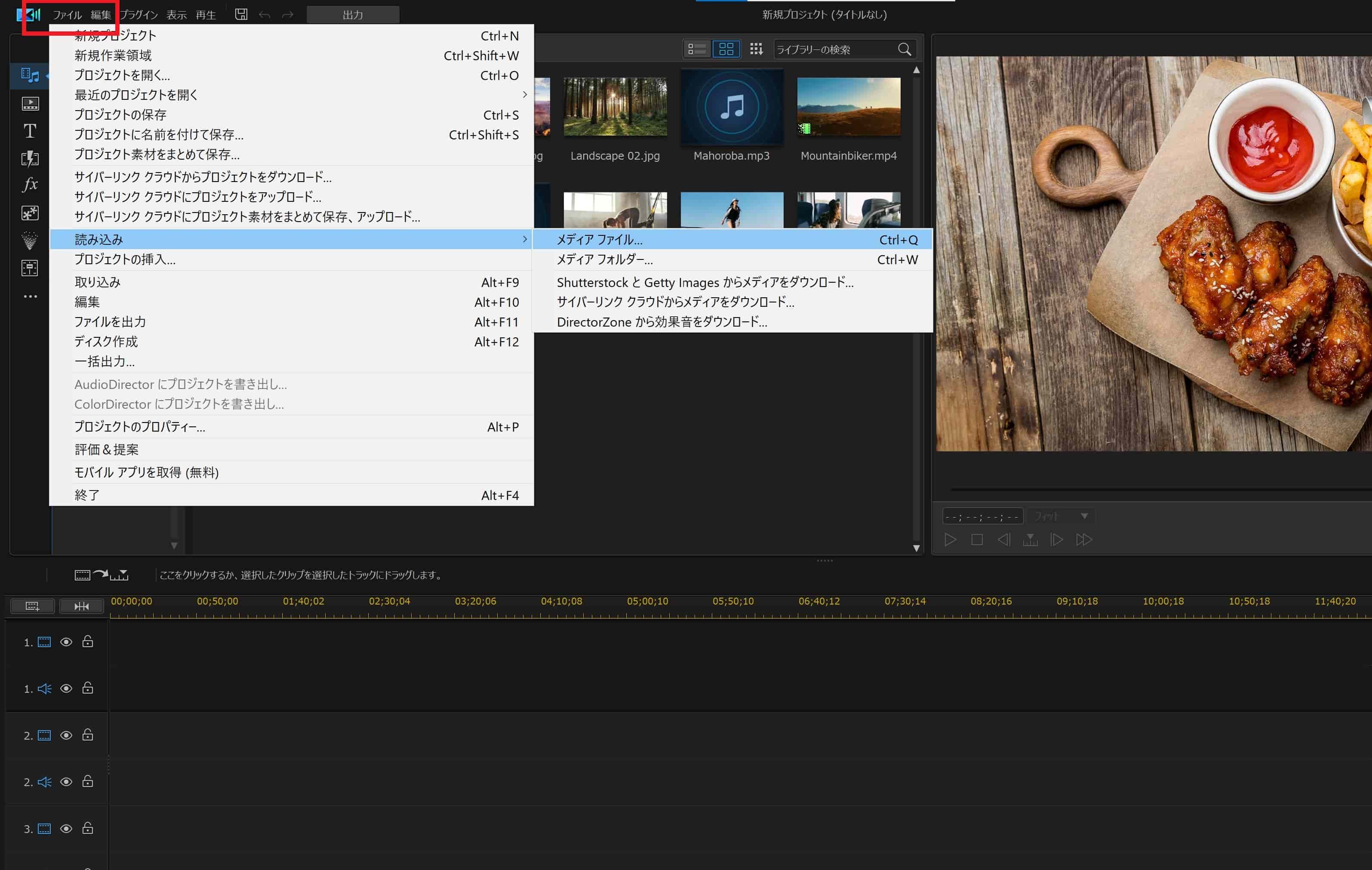Lock audio track 2 padlock

(88, 782)
